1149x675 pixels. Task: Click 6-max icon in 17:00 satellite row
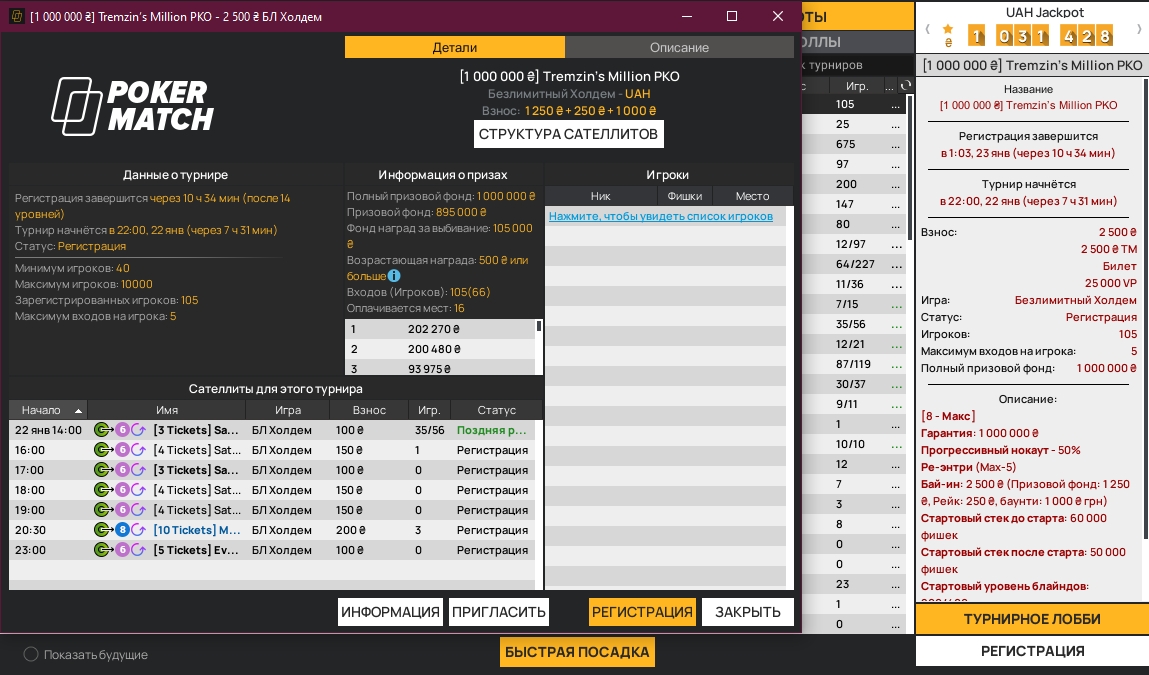[x=122, y=470]
